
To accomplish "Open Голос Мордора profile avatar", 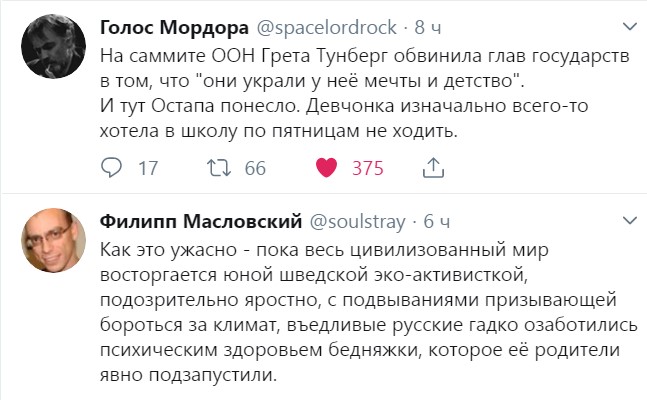I will point(54,46).
